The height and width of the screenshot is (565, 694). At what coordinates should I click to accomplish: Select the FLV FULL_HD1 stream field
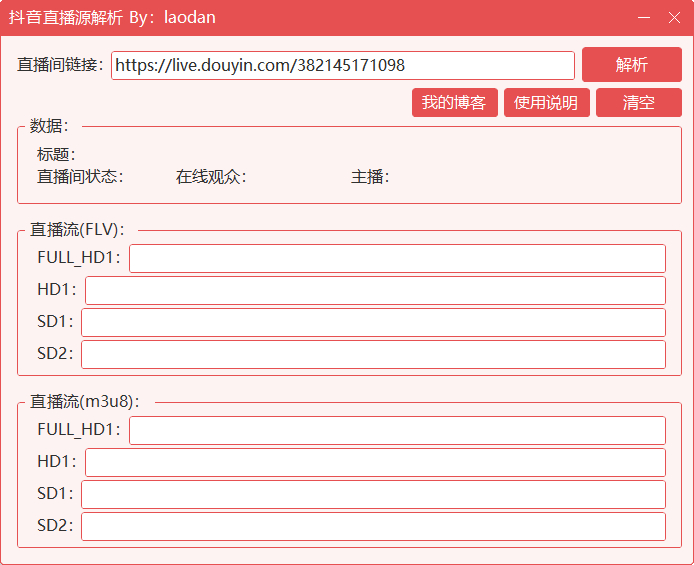click(x=397, y=258)
